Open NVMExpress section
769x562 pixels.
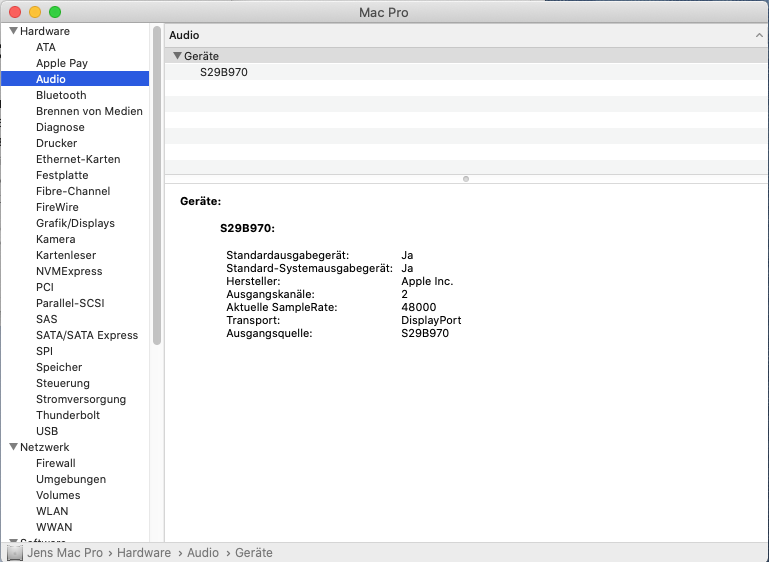(69, 271)
